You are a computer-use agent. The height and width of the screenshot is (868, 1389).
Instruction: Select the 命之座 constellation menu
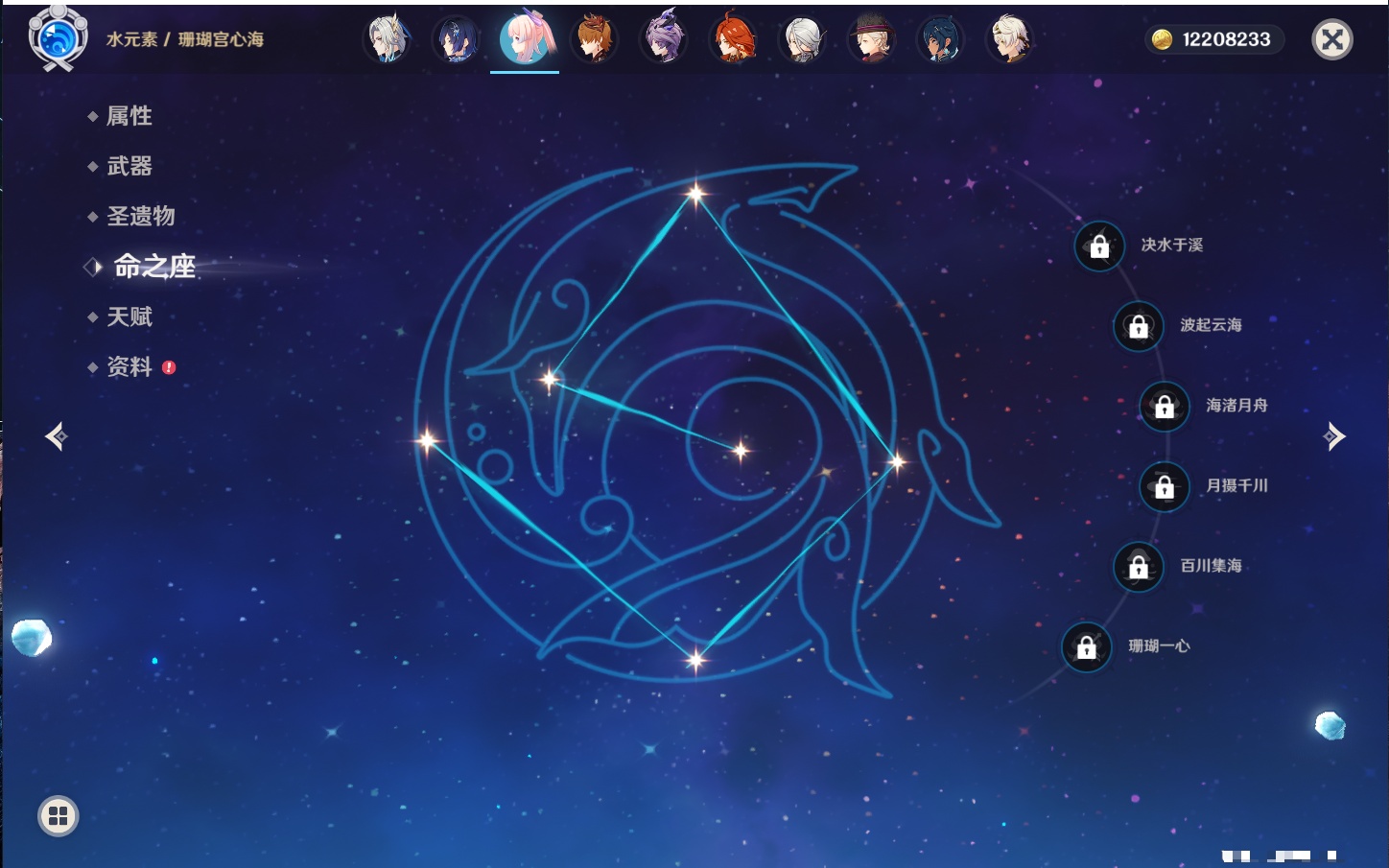point(154,267)
